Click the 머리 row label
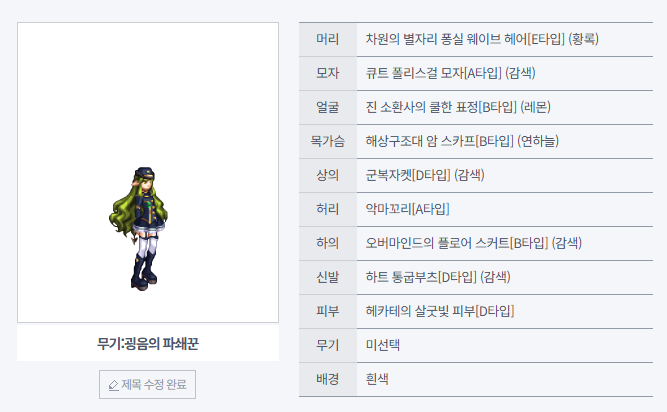The image size is (667, 412). click(x=327, y=39)
